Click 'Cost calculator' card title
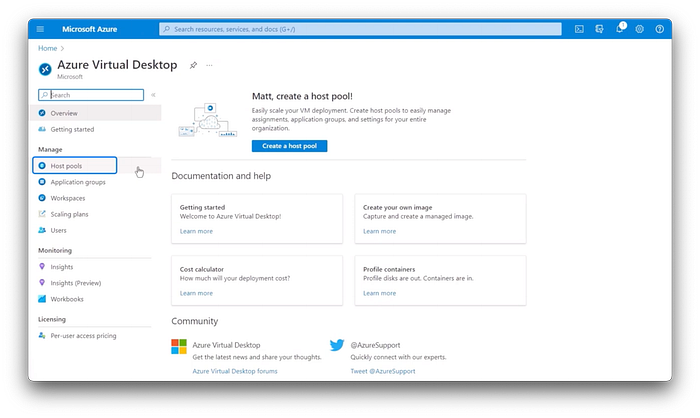The image size is (700, 418). [202, 269]
